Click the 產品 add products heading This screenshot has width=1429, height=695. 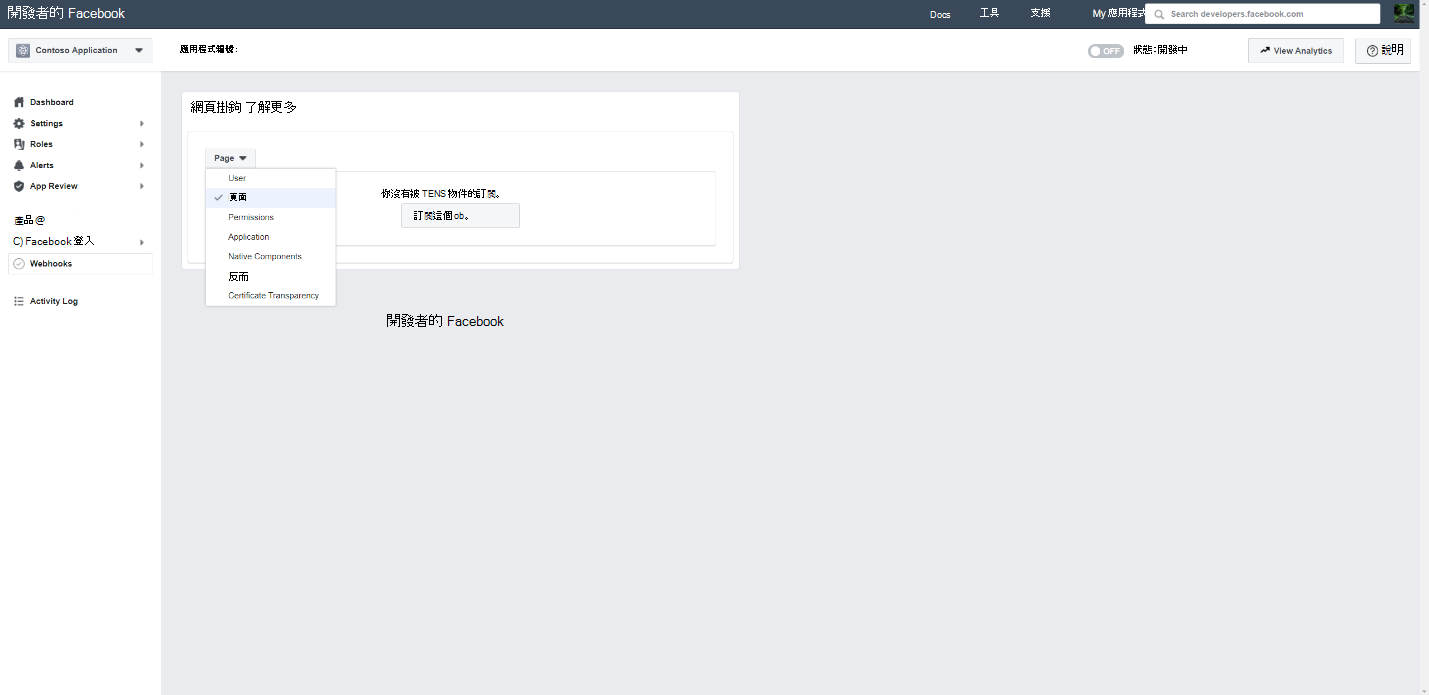[29, 219]
